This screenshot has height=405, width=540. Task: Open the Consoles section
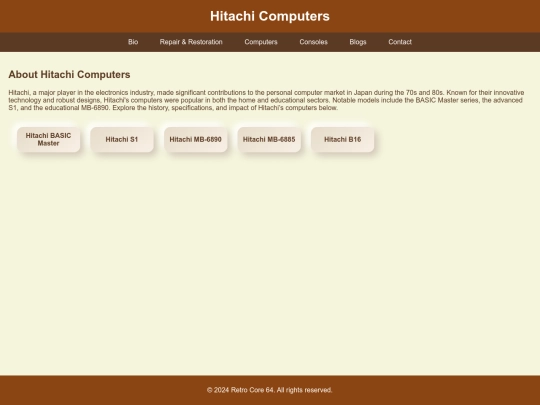tap(313, 42)
